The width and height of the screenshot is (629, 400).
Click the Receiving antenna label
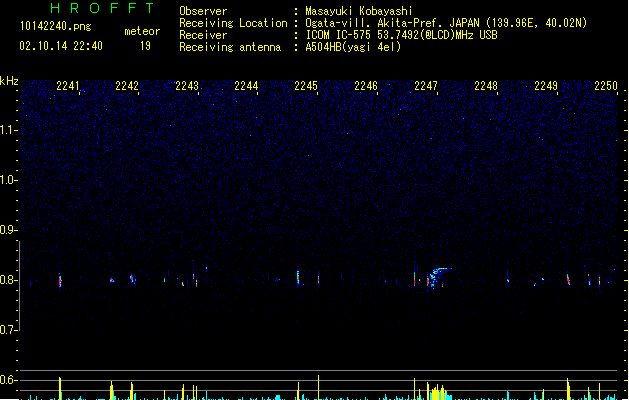tap(230, 47)
